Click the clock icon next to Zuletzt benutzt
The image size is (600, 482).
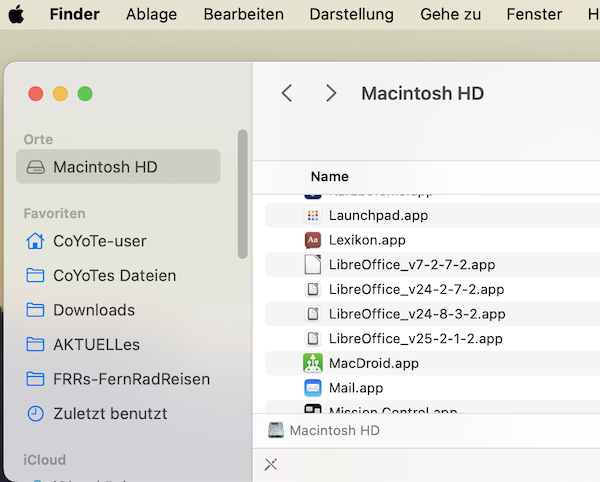(36, 414)
